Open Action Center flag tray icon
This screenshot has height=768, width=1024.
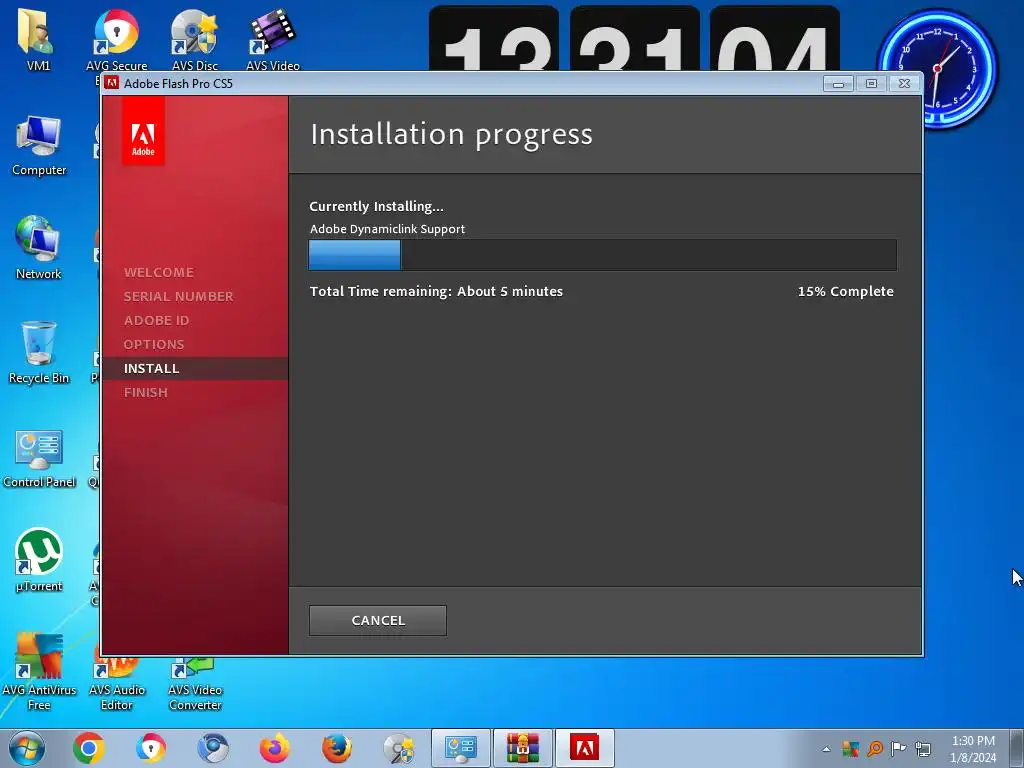pyautogui.click(x=899, y=748)
